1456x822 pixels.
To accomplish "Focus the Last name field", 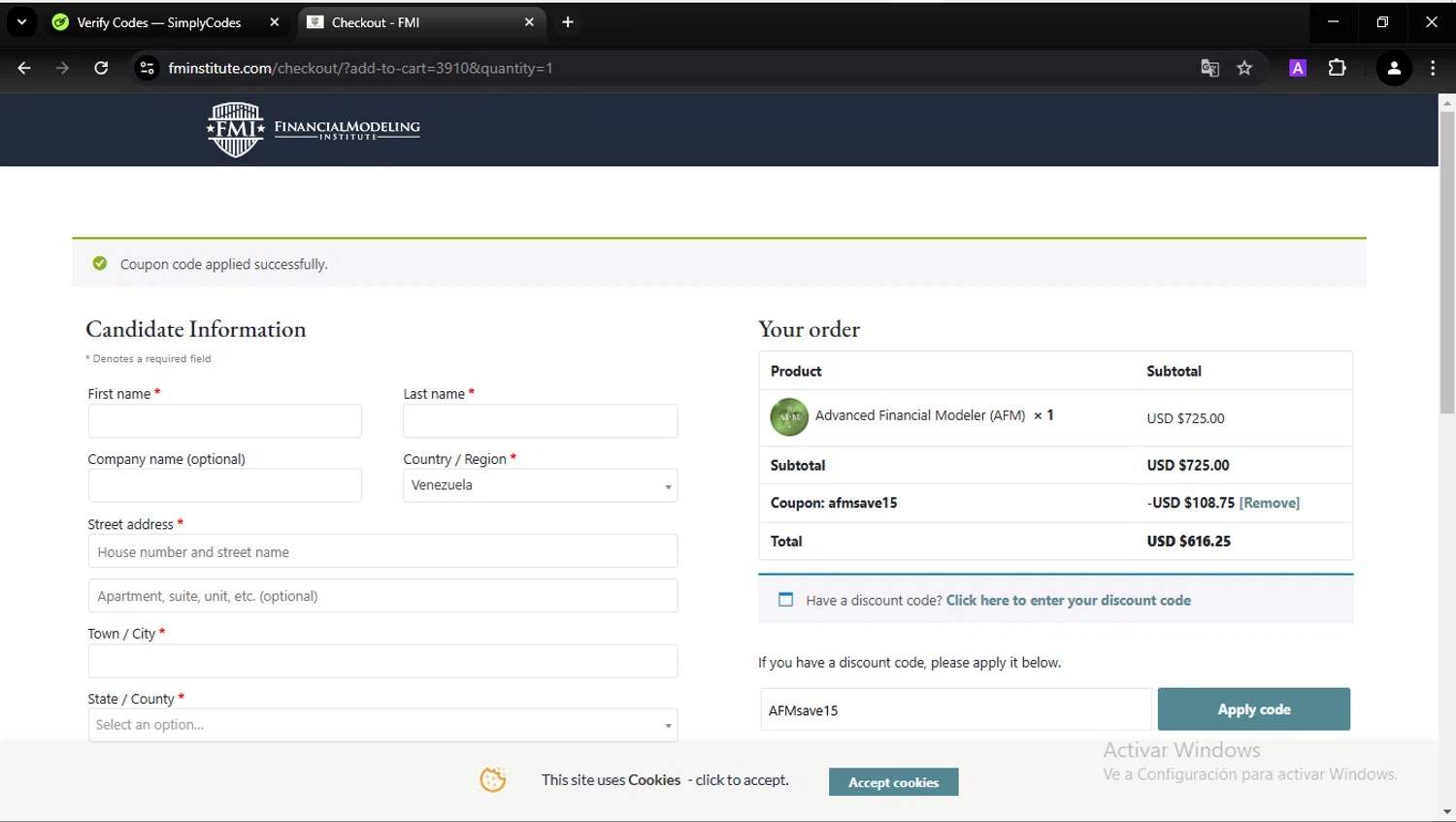I will [541, 421].
